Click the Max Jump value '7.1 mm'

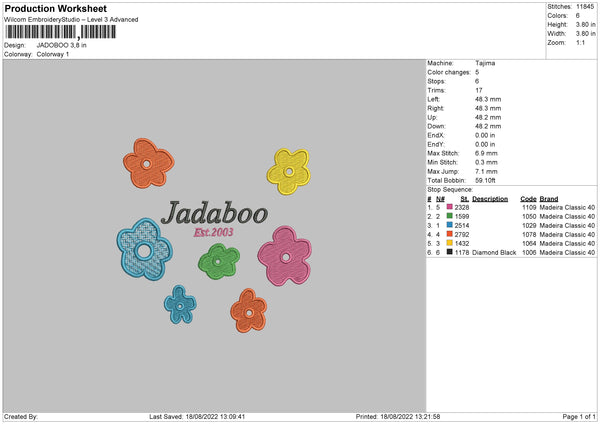(x=486, y=171)
